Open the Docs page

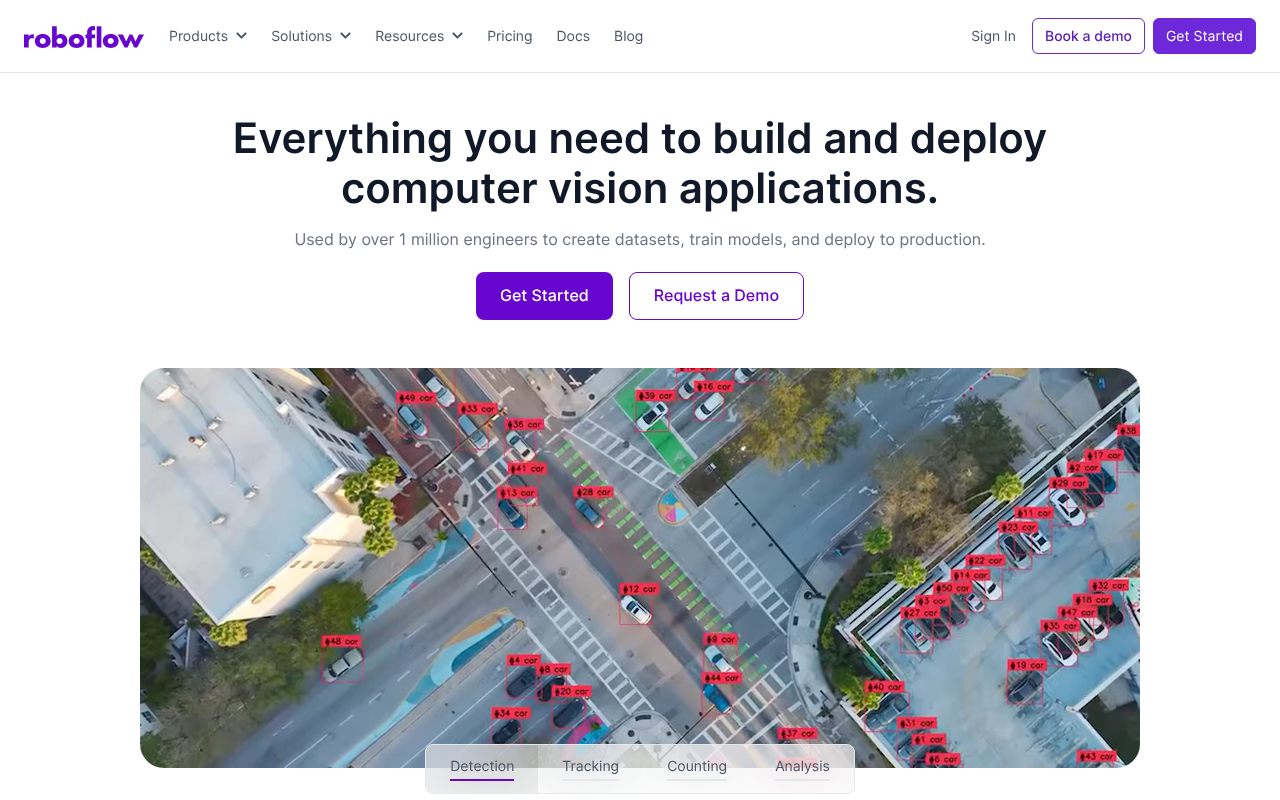point(573,36)
